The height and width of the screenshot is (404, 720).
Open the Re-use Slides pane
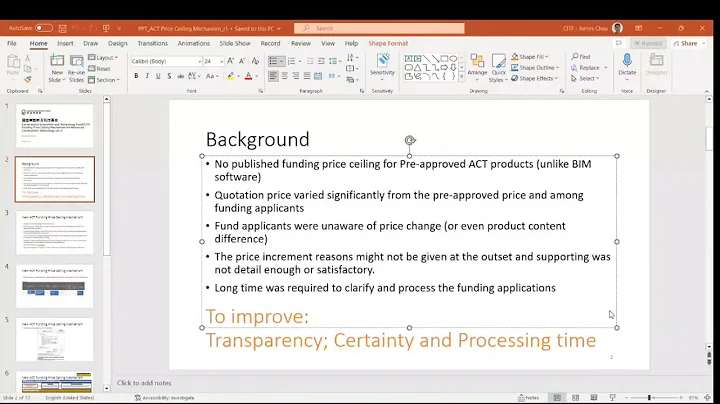coord(76,67)
